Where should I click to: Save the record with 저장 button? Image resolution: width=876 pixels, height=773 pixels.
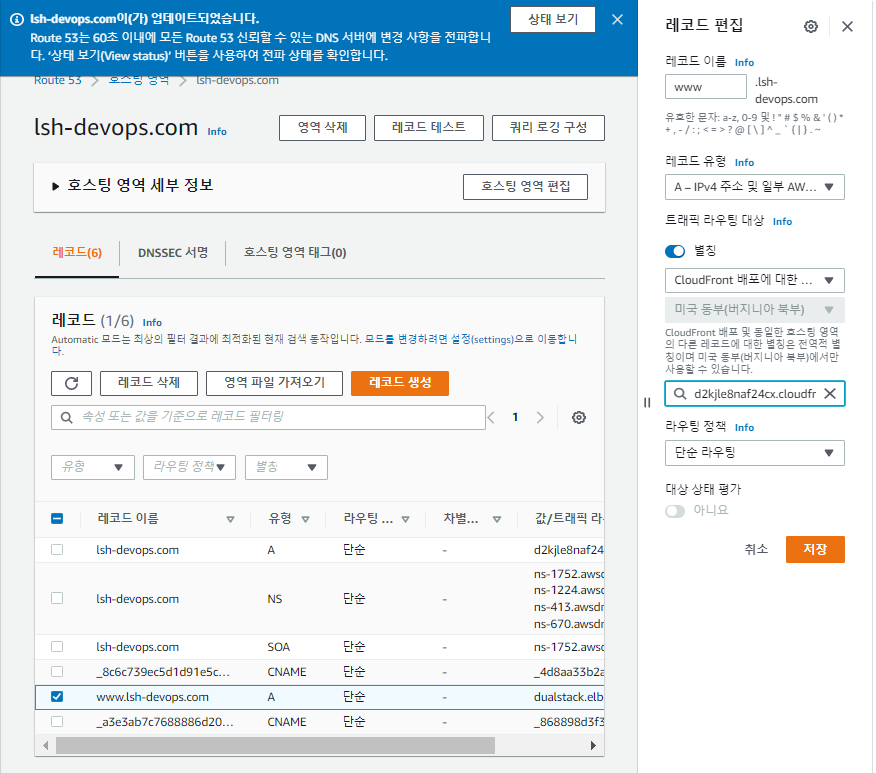pyautogui.click(x=815, y=550)
